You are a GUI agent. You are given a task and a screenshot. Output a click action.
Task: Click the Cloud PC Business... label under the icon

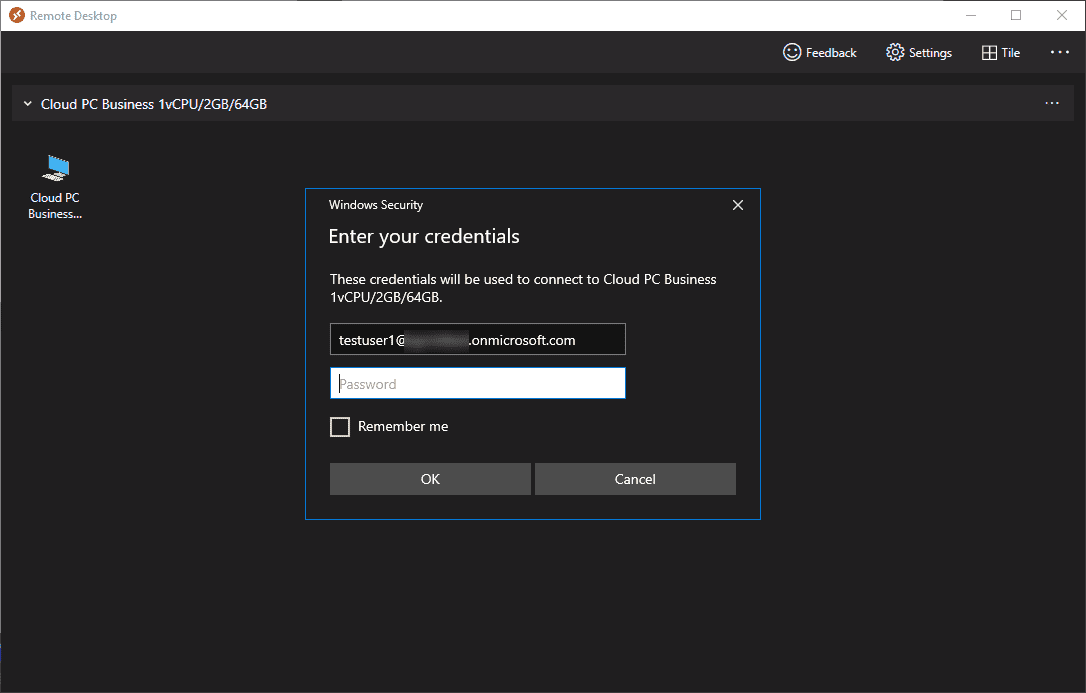[54, 205]
